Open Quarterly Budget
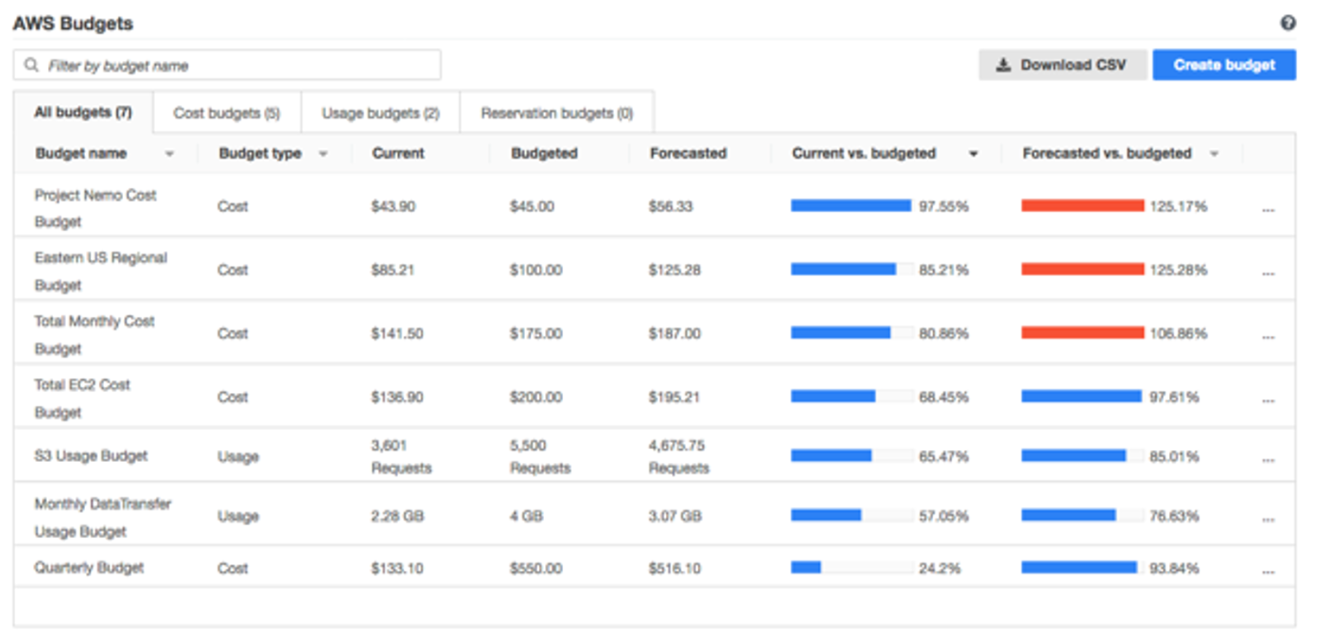This screenshot has height=638, width=1318. pyautogui.click(x=89, y=567)
